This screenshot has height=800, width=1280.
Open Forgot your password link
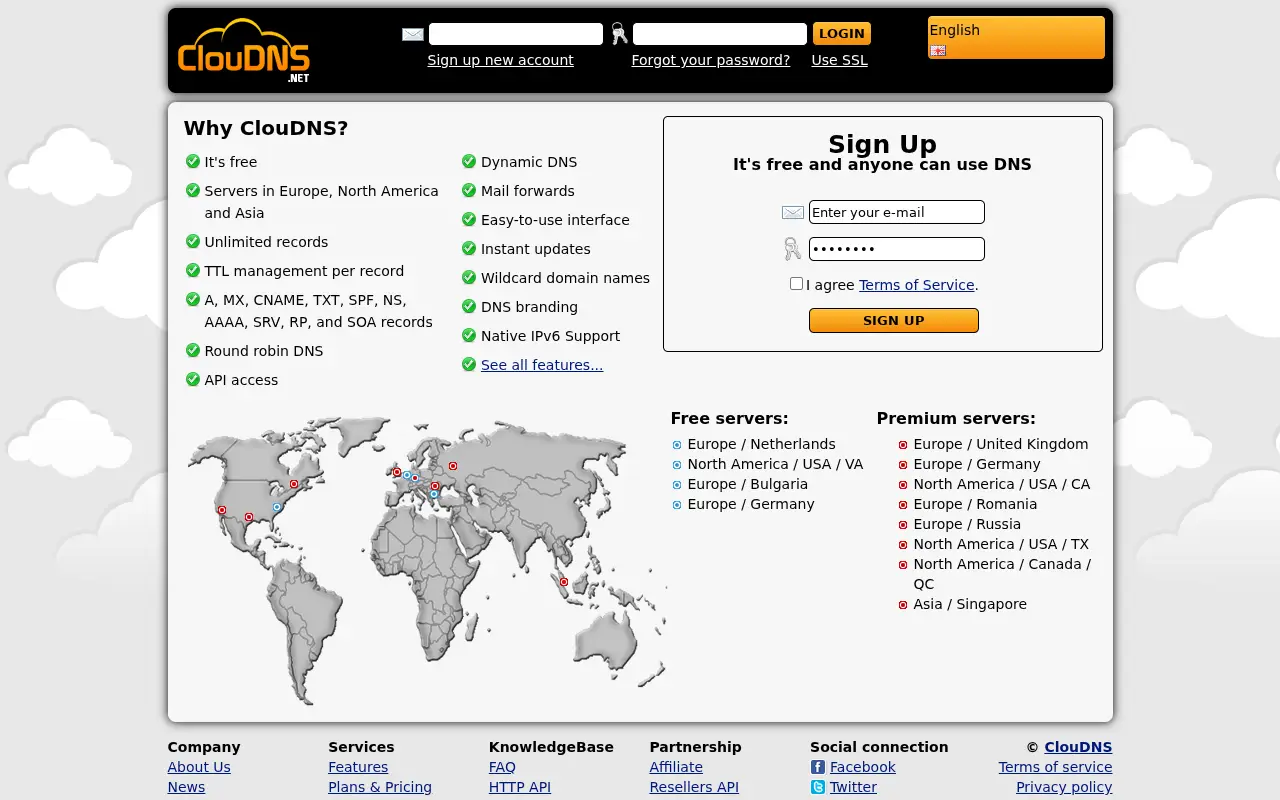coord(711,60)
